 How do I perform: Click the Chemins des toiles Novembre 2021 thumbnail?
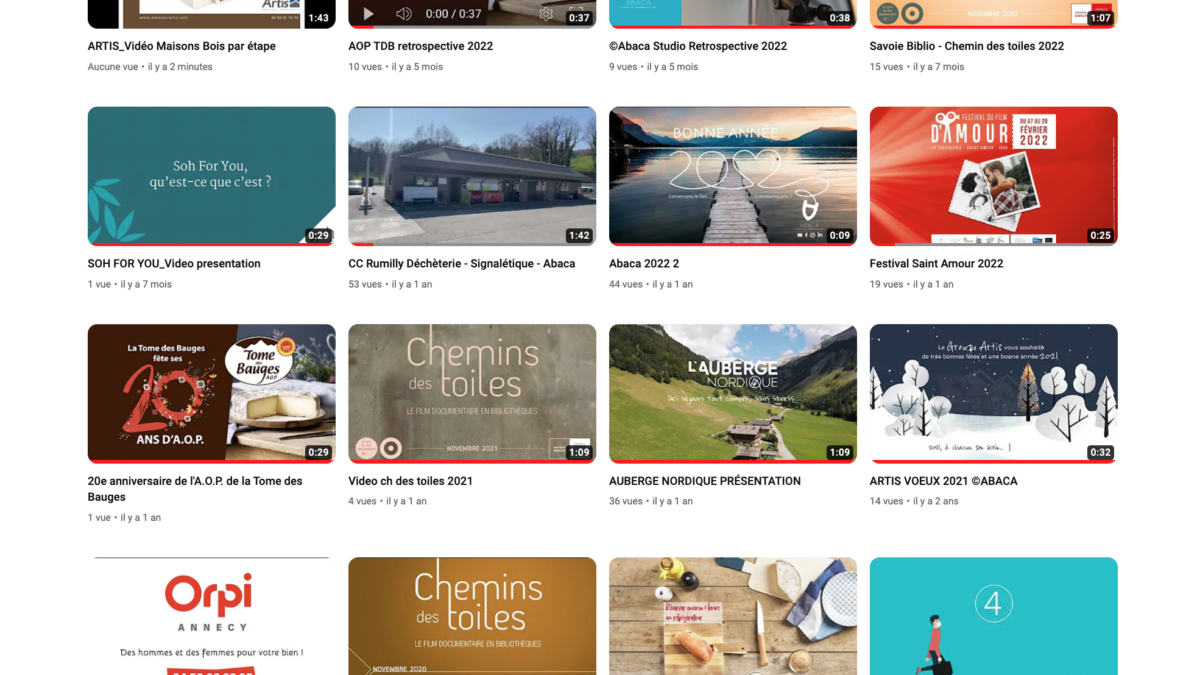coord(472,393)
